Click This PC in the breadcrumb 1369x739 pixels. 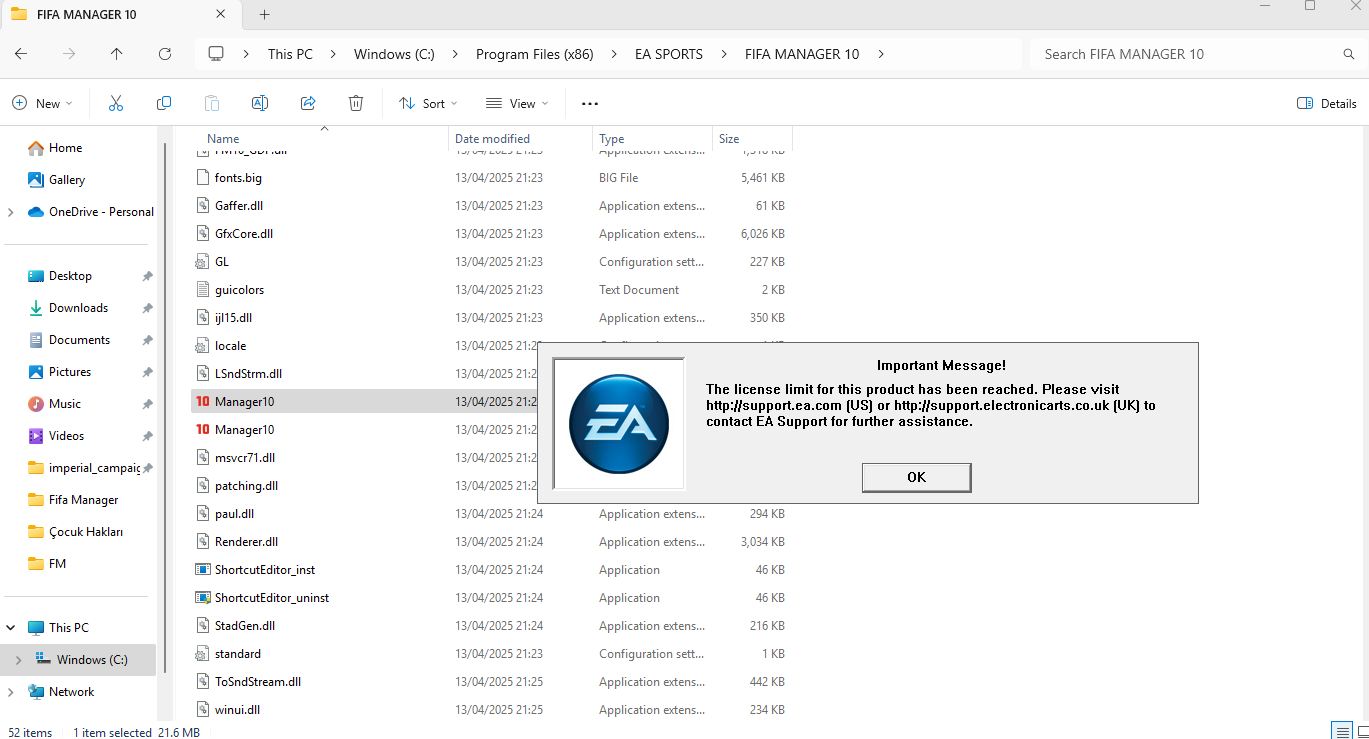(290, 54)
